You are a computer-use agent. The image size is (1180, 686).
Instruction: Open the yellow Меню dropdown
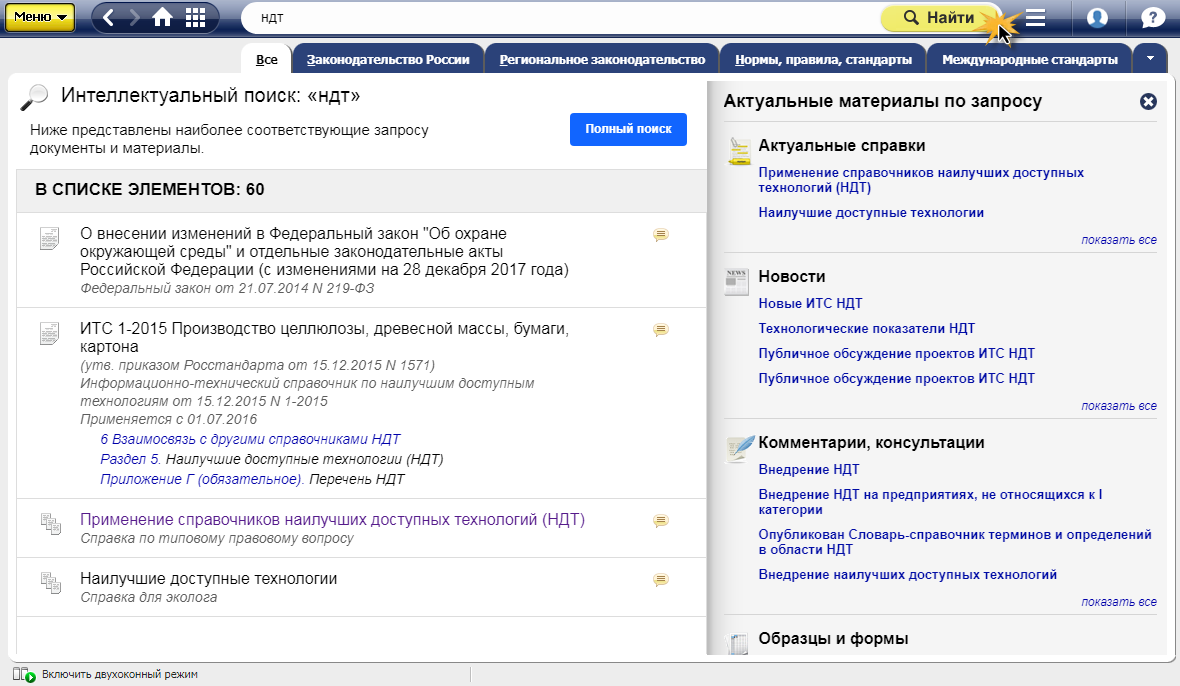40,17
